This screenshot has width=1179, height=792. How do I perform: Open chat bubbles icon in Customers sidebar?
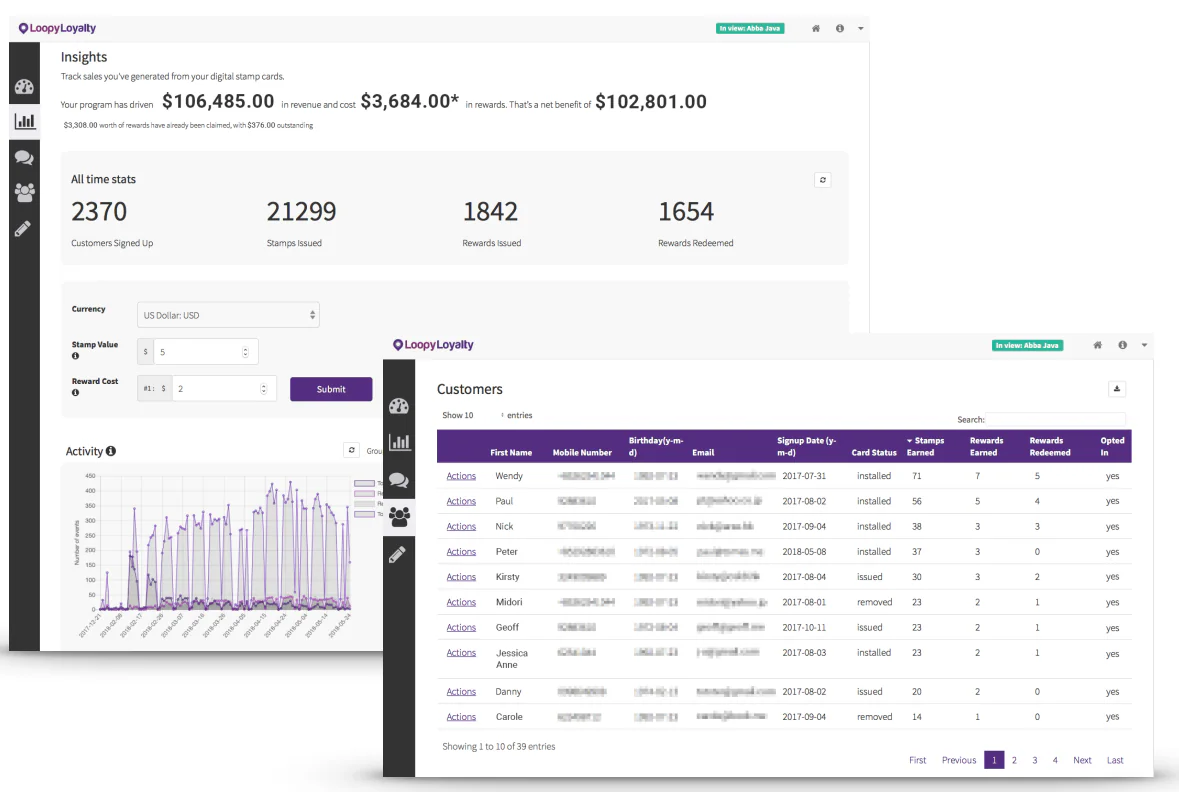pyautogui.click(x=399, y=480)
